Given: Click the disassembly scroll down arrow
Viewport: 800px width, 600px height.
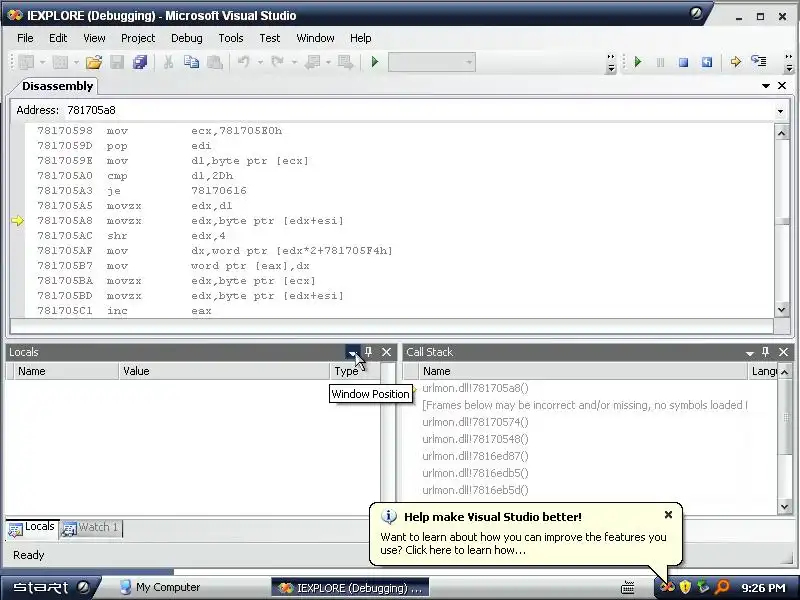Looking at the screenshot, I should (782, 310).
